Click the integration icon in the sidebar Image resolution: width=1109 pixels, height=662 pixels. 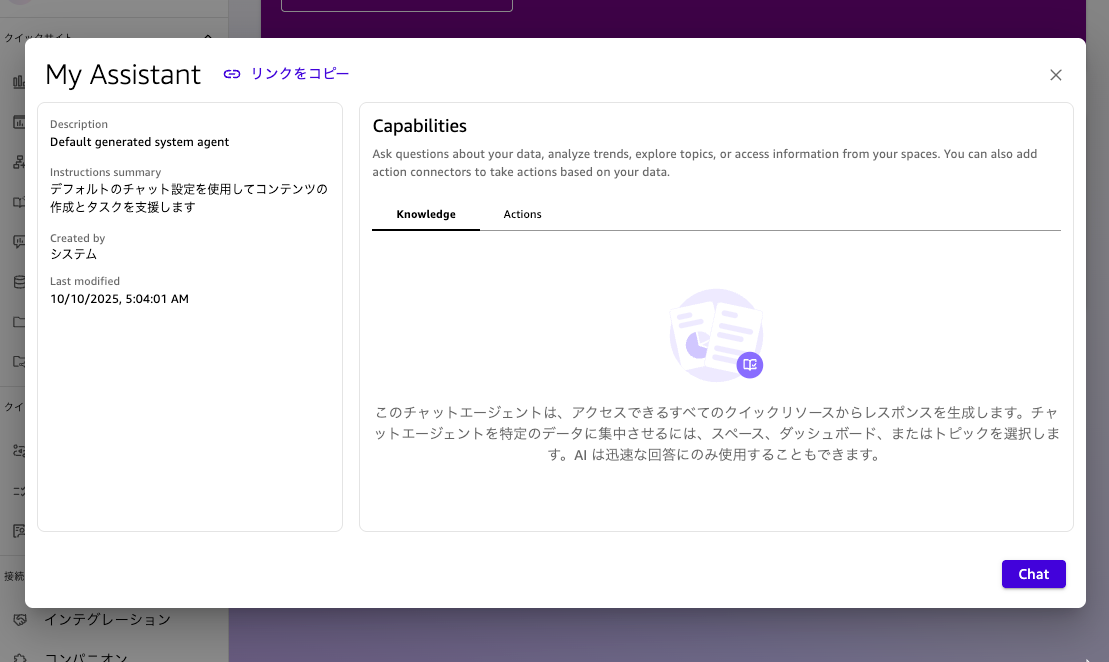[x=19, y=620]
